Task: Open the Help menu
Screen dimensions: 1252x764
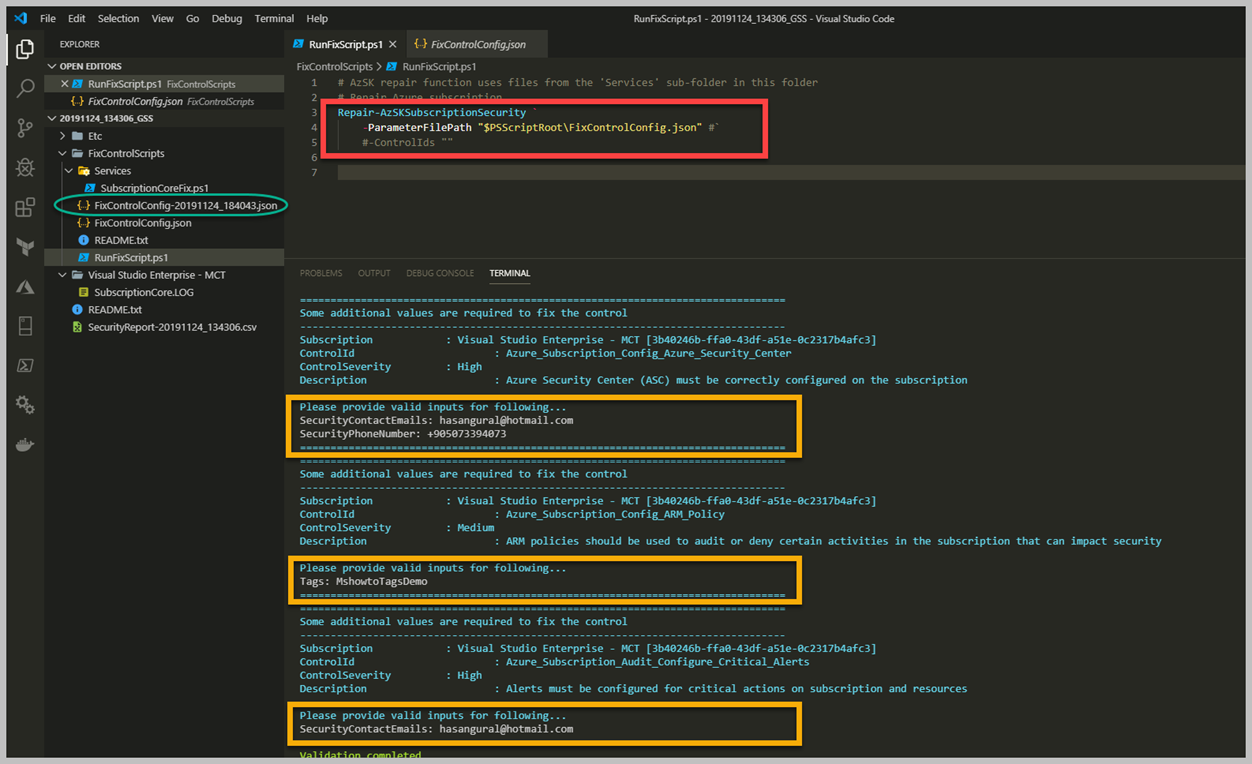Action: [x=317, y=18]
